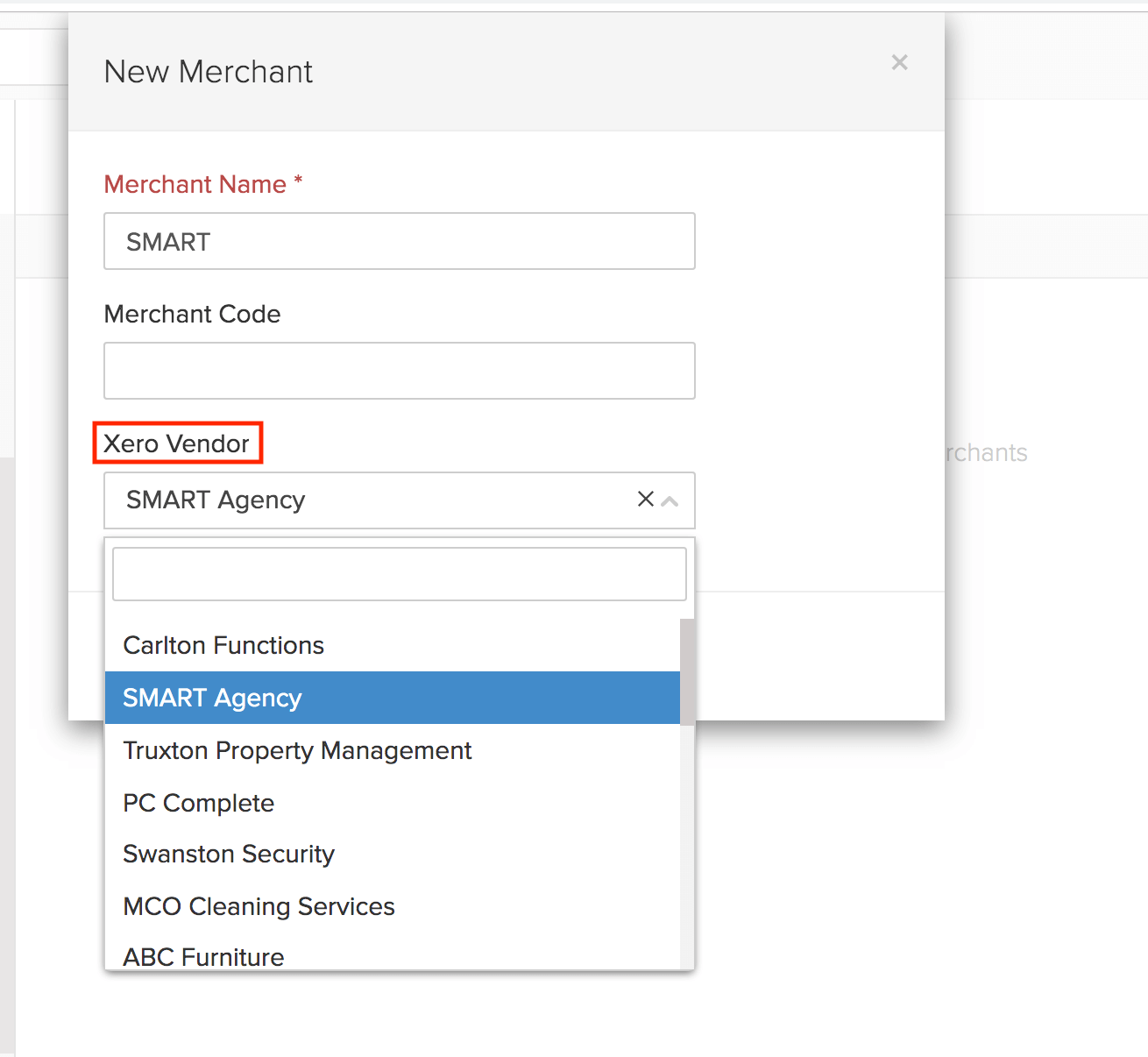1148x1057 pixels.
Task: Choose SMART Agency option in list
Action: coord(212,698)
